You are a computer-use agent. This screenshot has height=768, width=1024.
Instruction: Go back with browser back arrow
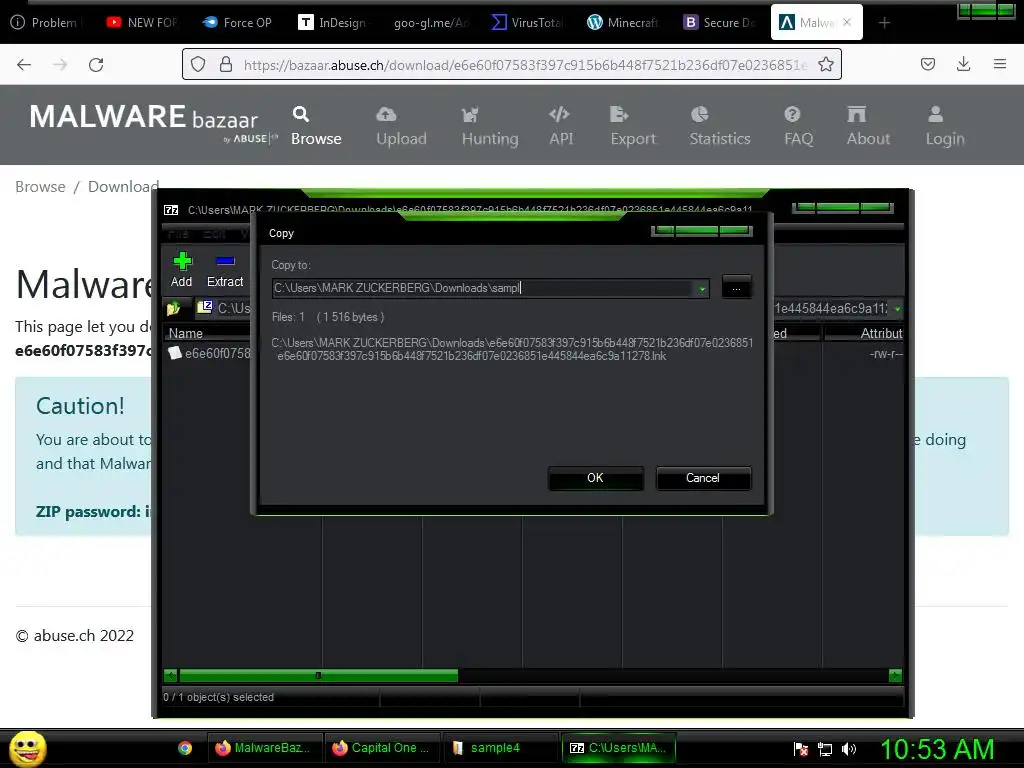[x=24, y=65]
